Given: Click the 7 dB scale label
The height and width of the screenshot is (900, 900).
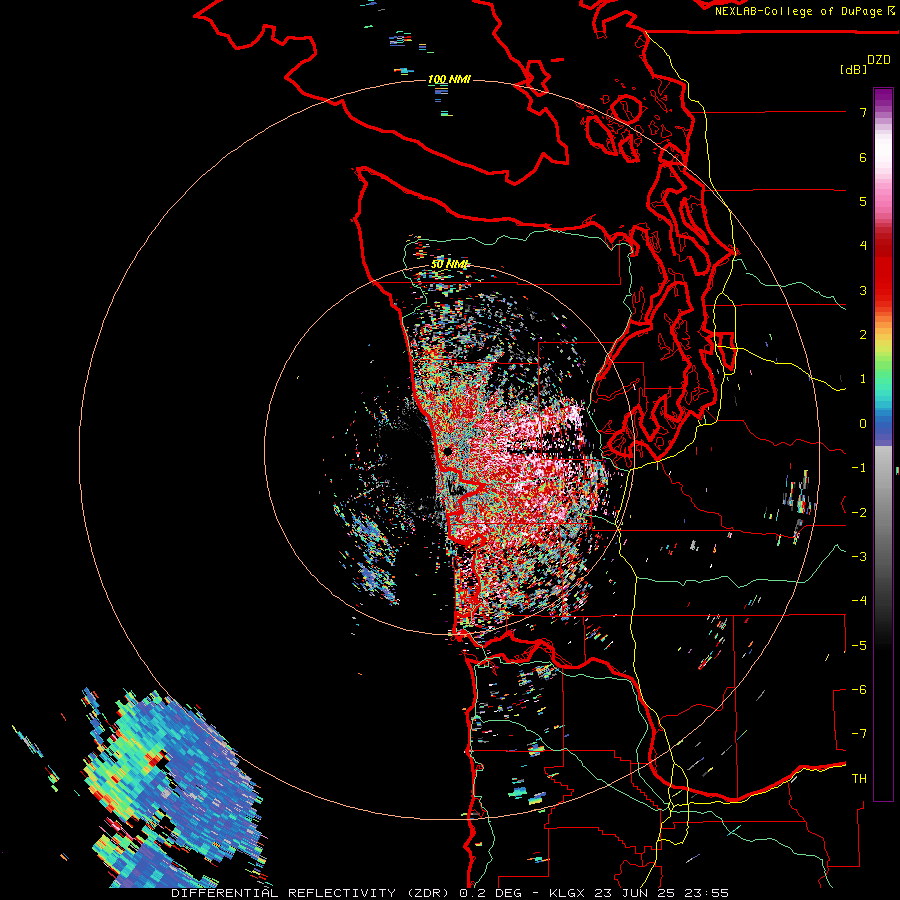Looking at the screenshot, I should tap(863, 112).
